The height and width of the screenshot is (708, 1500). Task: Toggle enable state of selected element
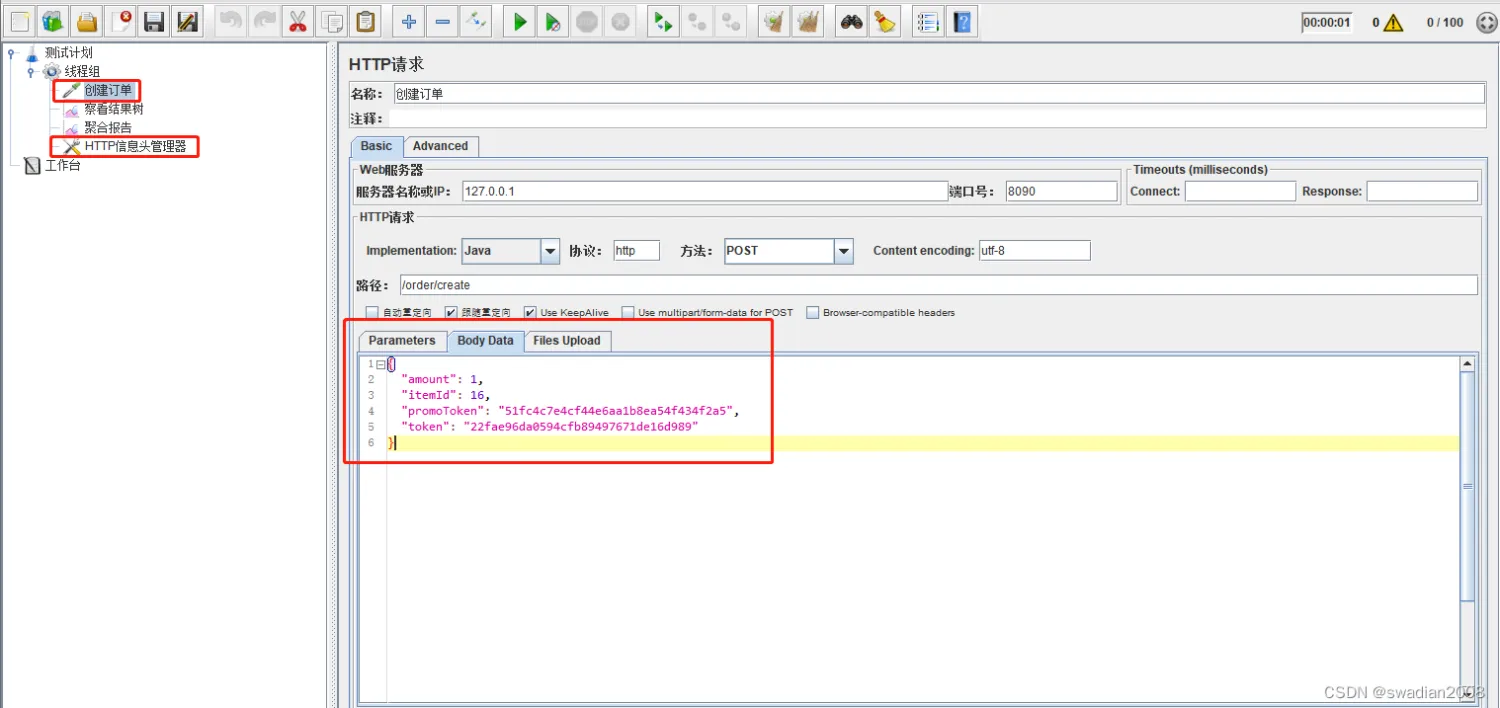pyautogui.click(x=475, y=21)
